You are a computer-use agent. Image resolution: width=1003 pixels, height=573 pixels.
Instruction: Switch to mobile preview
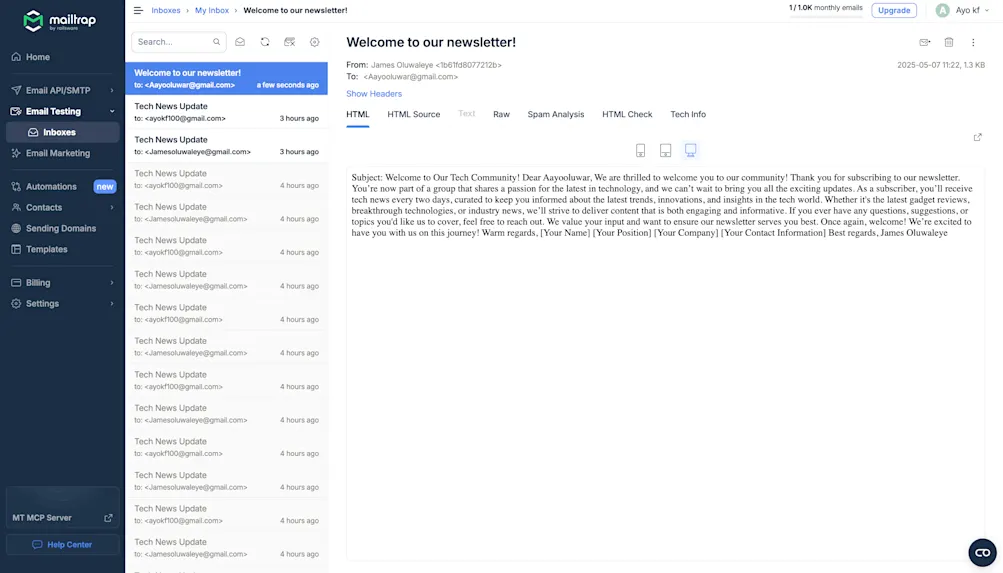click(640, 150)
